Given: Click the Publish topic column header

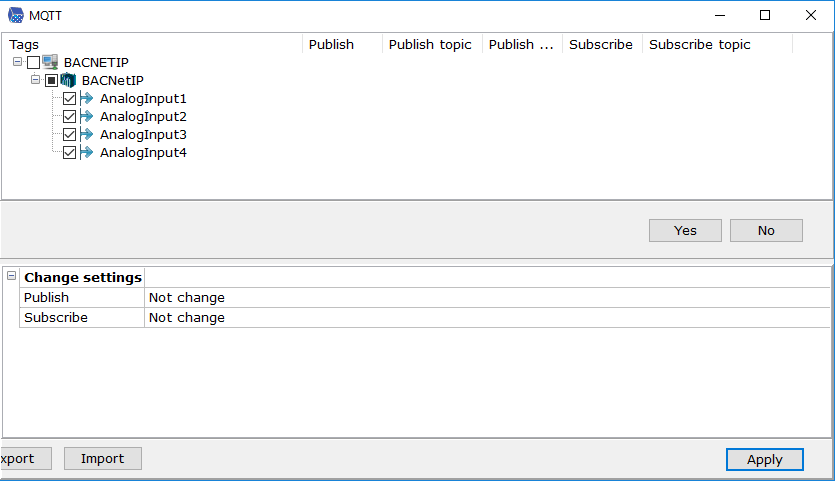Looking at the screenshot, I should click(x=432, y=44).
